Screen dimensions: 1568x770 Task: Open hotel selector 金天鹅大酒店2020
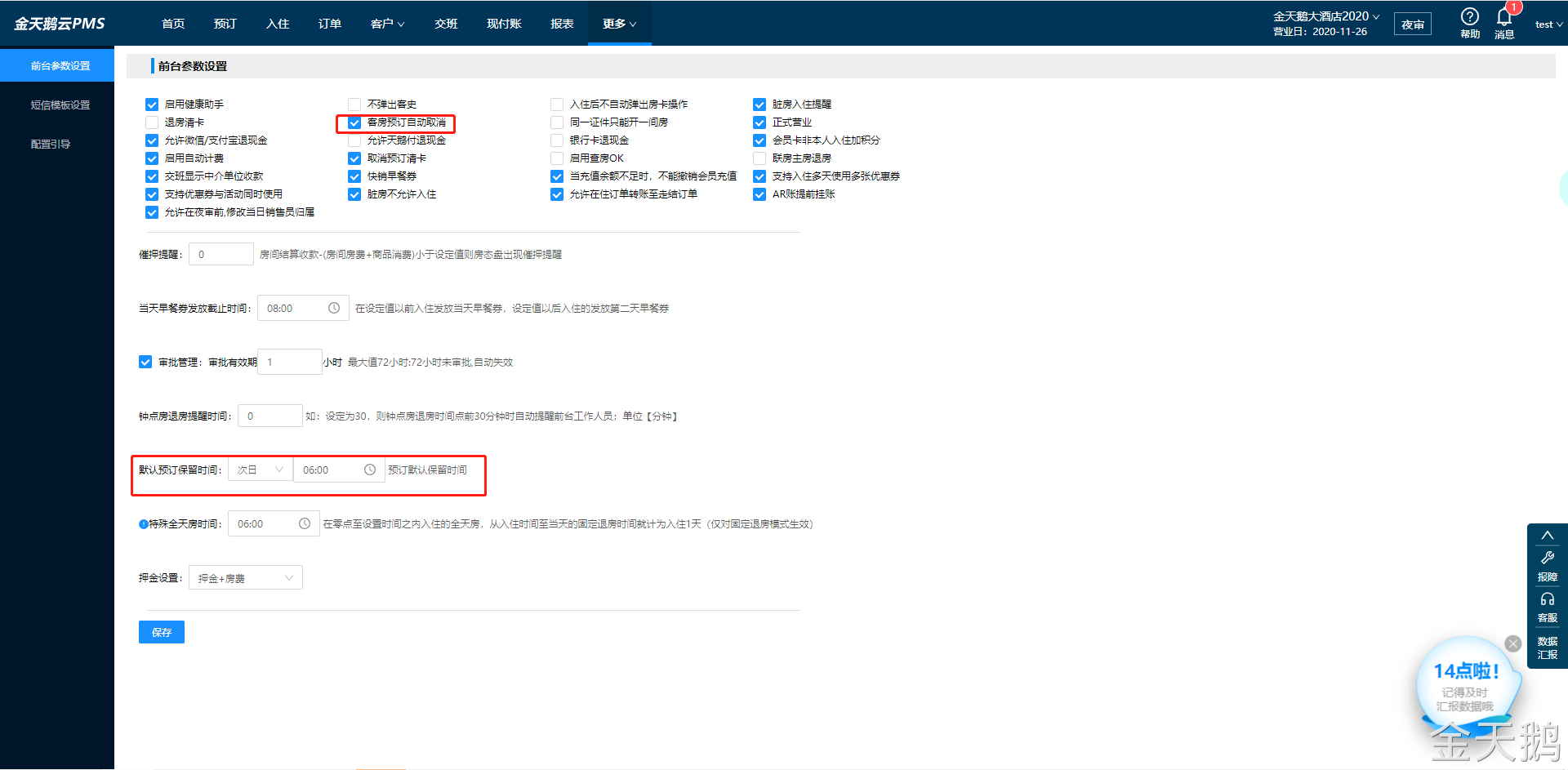[x=1326, y=16]
